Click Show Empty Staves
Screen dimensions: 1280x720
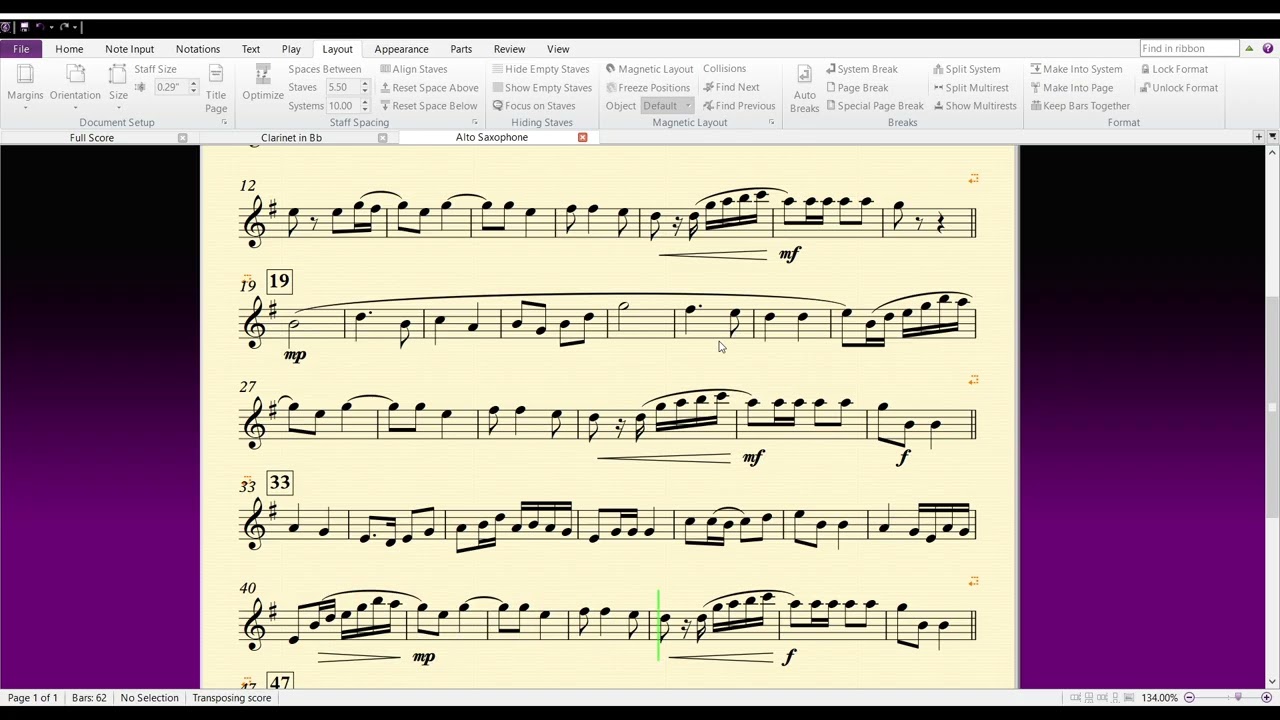click(x=541, y=87)
